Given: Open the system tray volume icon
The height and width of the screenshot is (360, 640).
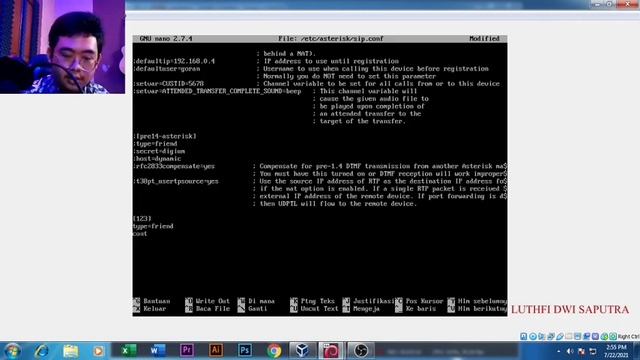Looking at the screenshot, I should [570, 351].
